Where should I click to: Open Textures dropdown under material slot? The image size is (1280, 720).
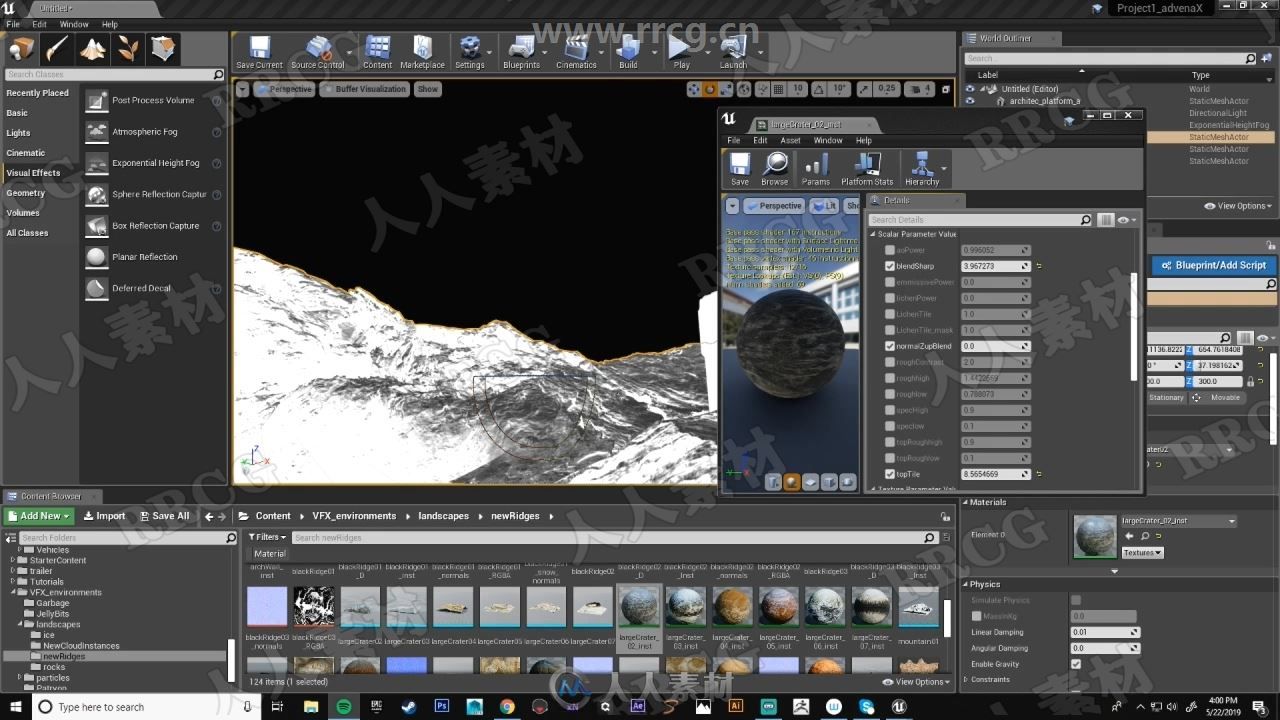pos(1141,552)
